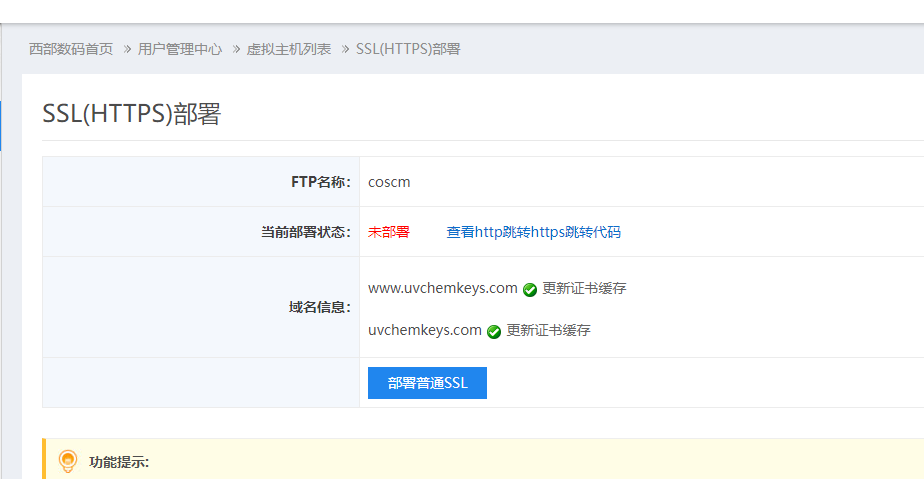Navigate to 虚拟主机列表 in the breadcrumb
The height and width of the screenshot is (479, 924).
(289, 49)
